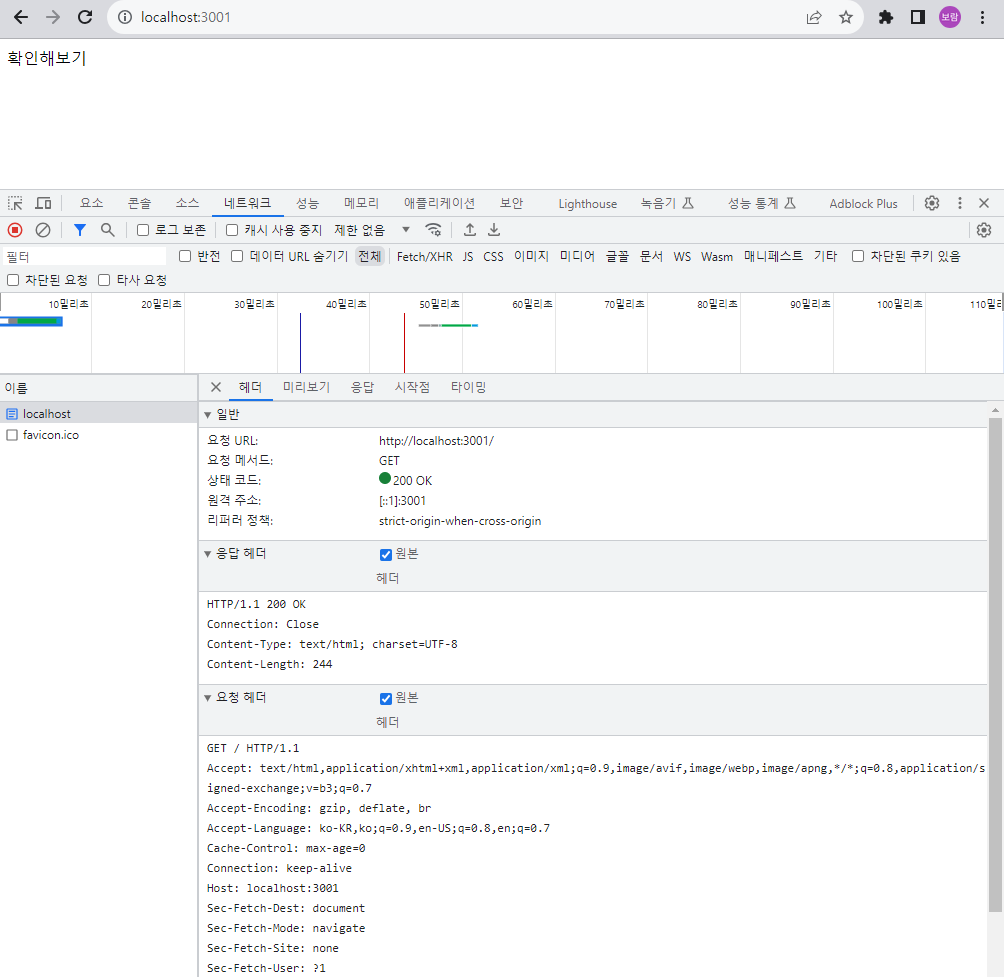Activate the inspect element picker icon
This screenshot has width=1004, height=977.
[15, 204]
